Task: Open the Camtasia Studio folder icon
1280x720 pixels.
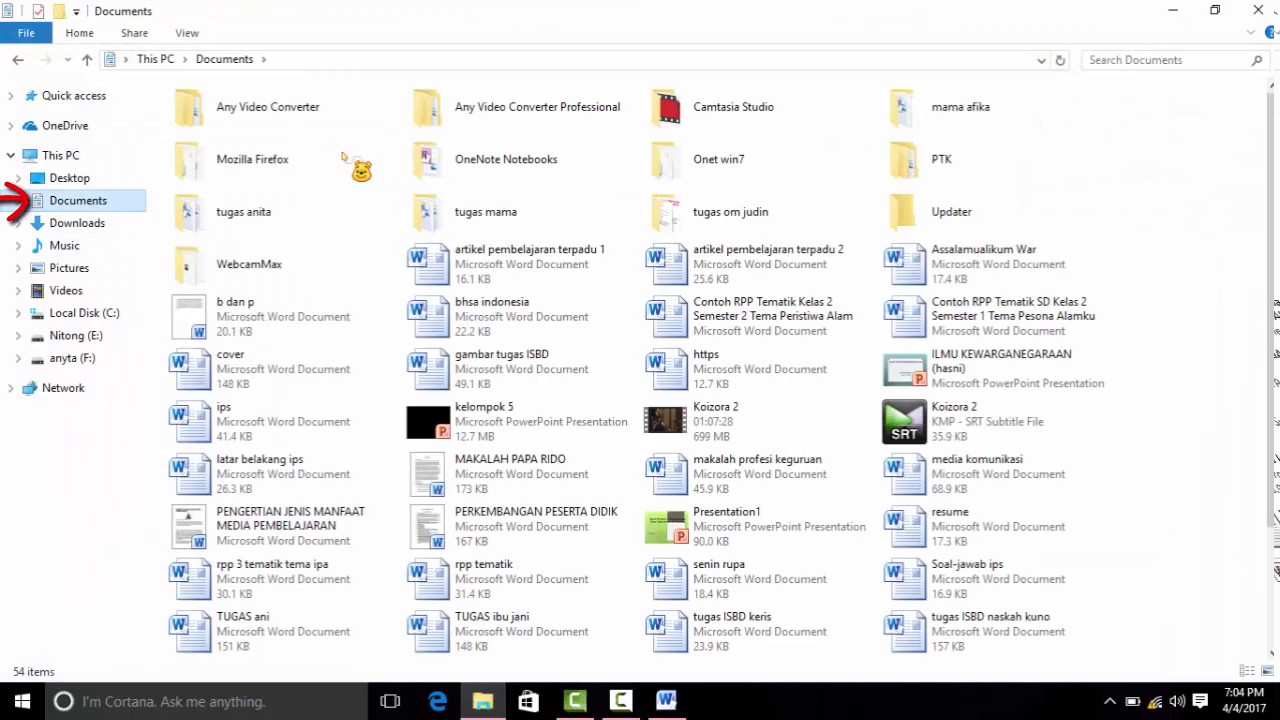Action: pos(666,107)
